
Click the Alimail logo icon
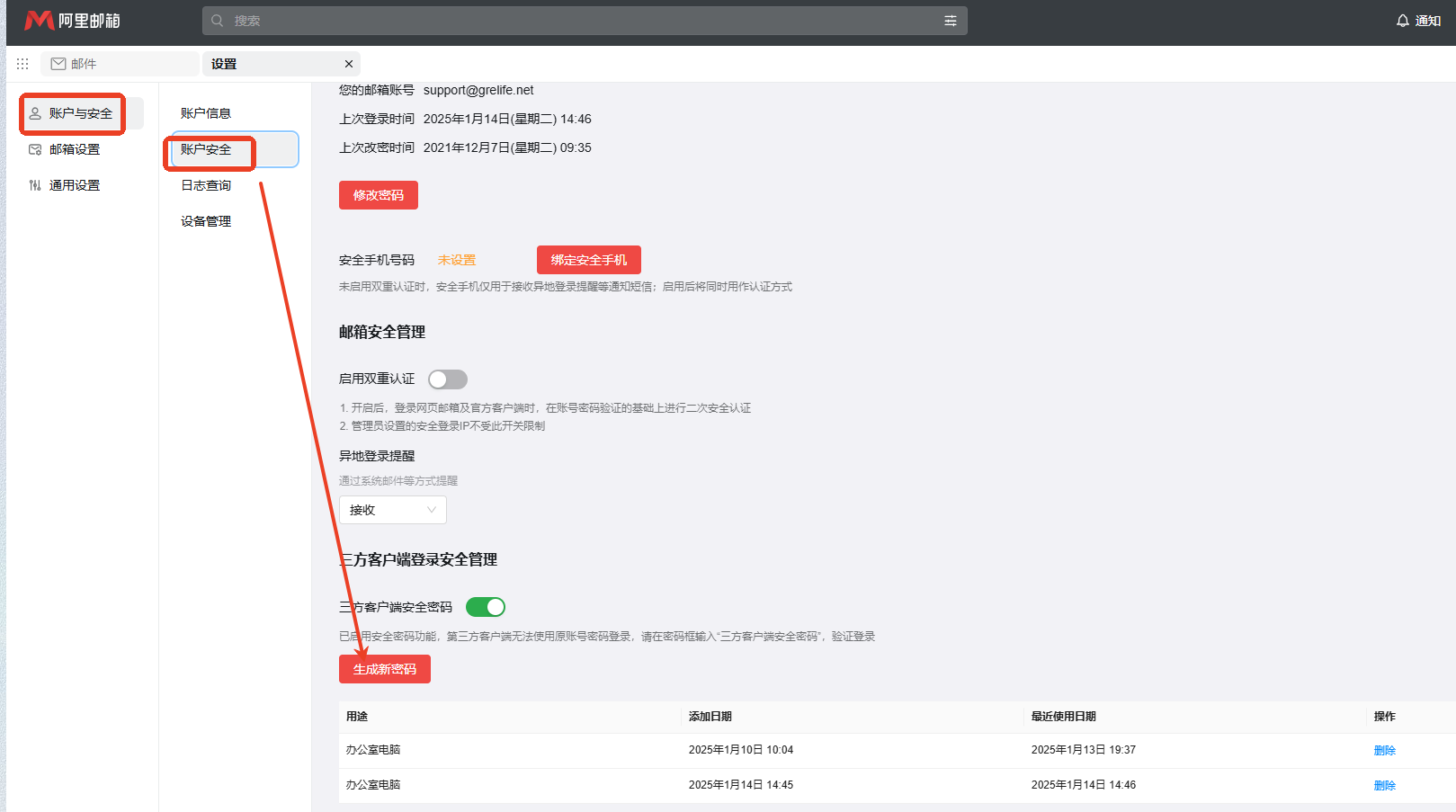[x=39, y=21]
